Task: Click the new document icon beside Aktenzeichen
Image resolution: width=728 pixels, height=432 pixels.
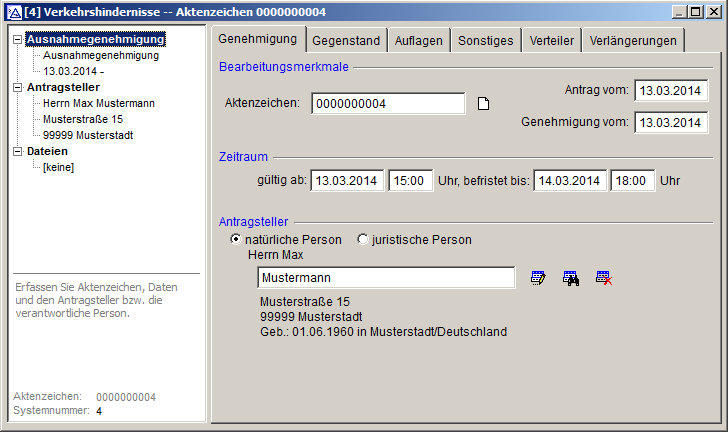Action: (x=483, y=104)
